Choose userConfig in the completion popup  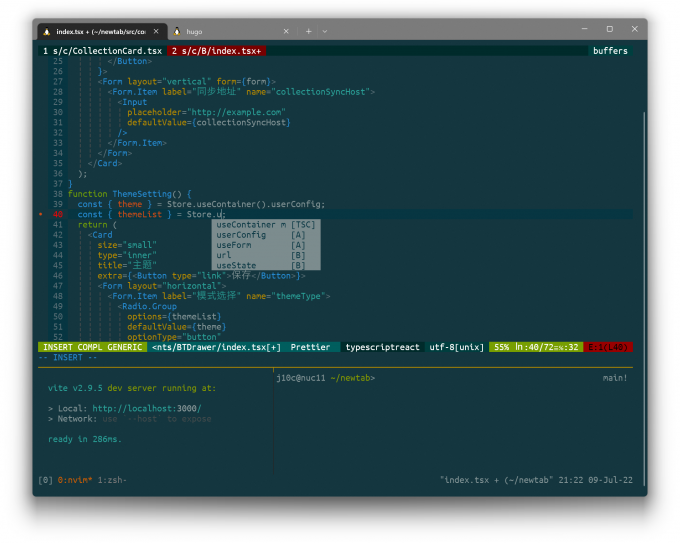click(266, 235)
